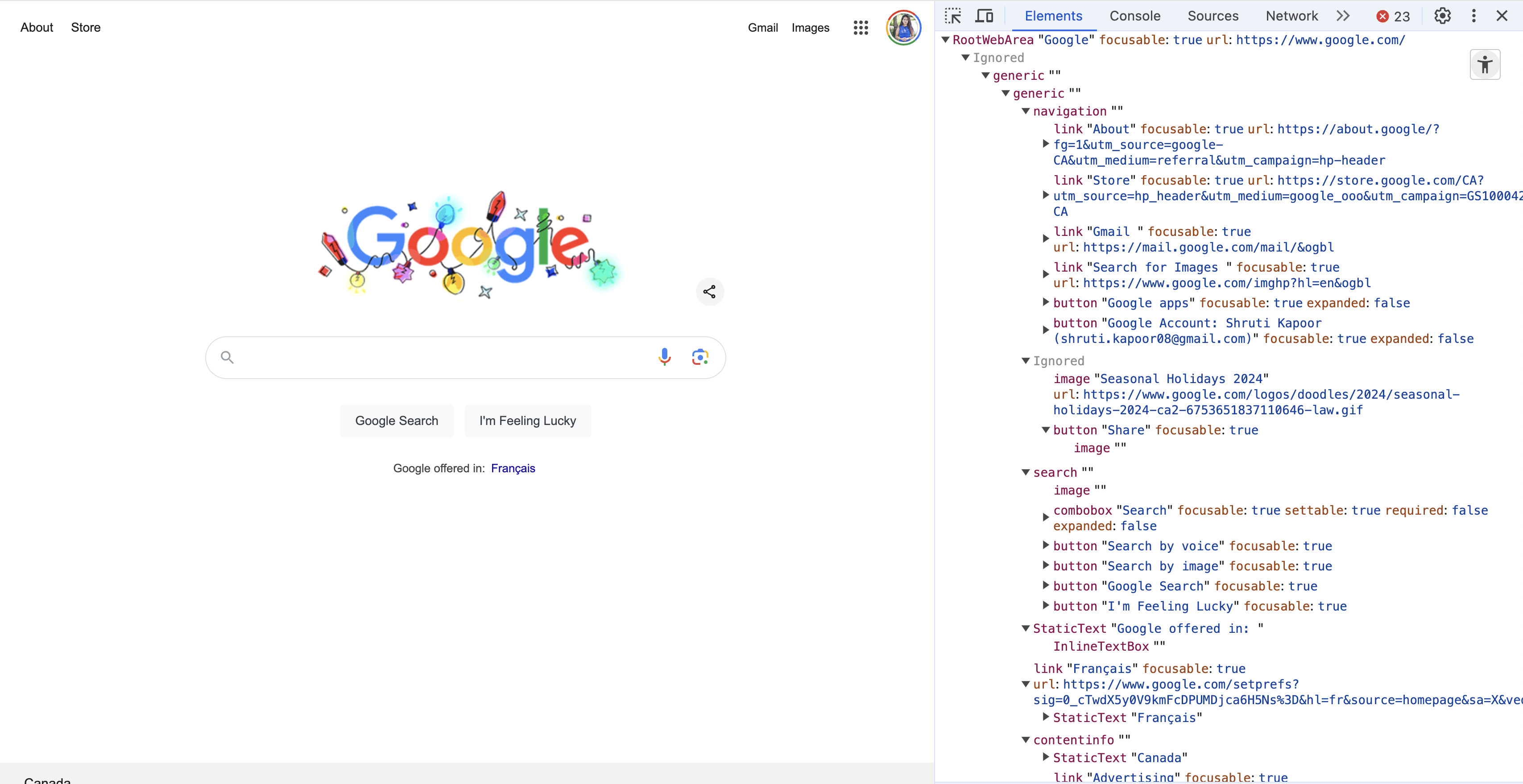Switch to the Elements tab
Screen dimensions: 1523x784
(x=1054, y=16)
